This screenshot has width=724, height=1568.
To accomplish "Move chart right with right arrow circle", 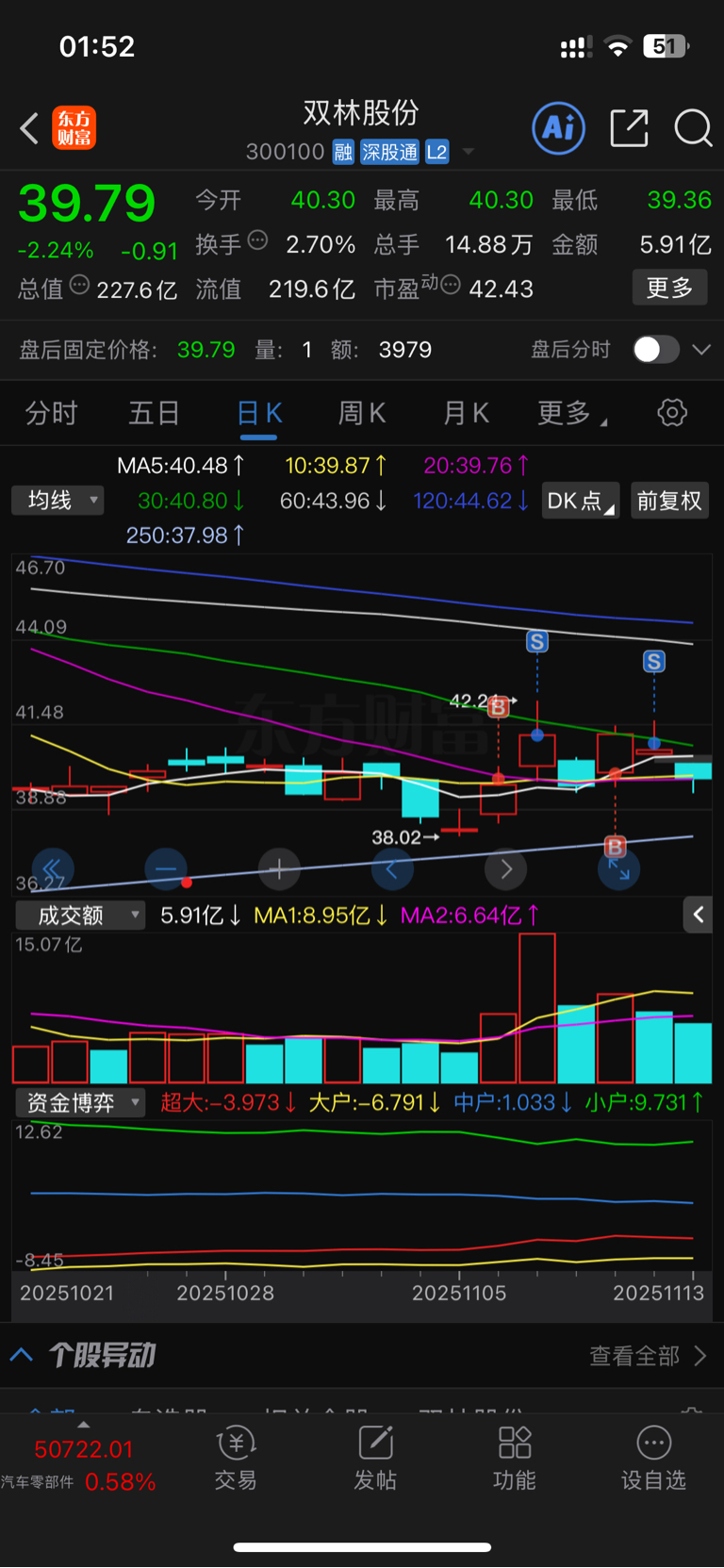I will coord(506,868).
